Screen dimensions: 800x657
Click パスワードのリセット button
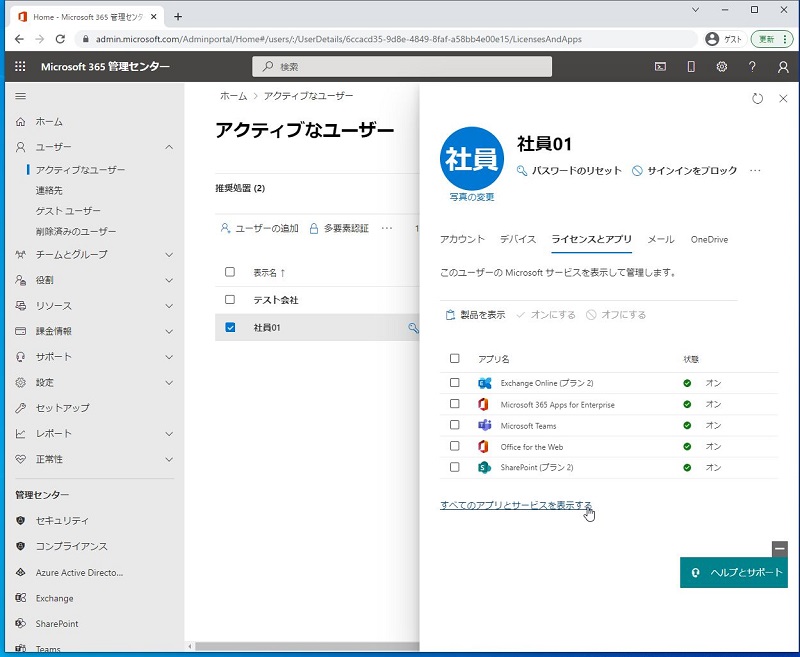click(569, 170)
